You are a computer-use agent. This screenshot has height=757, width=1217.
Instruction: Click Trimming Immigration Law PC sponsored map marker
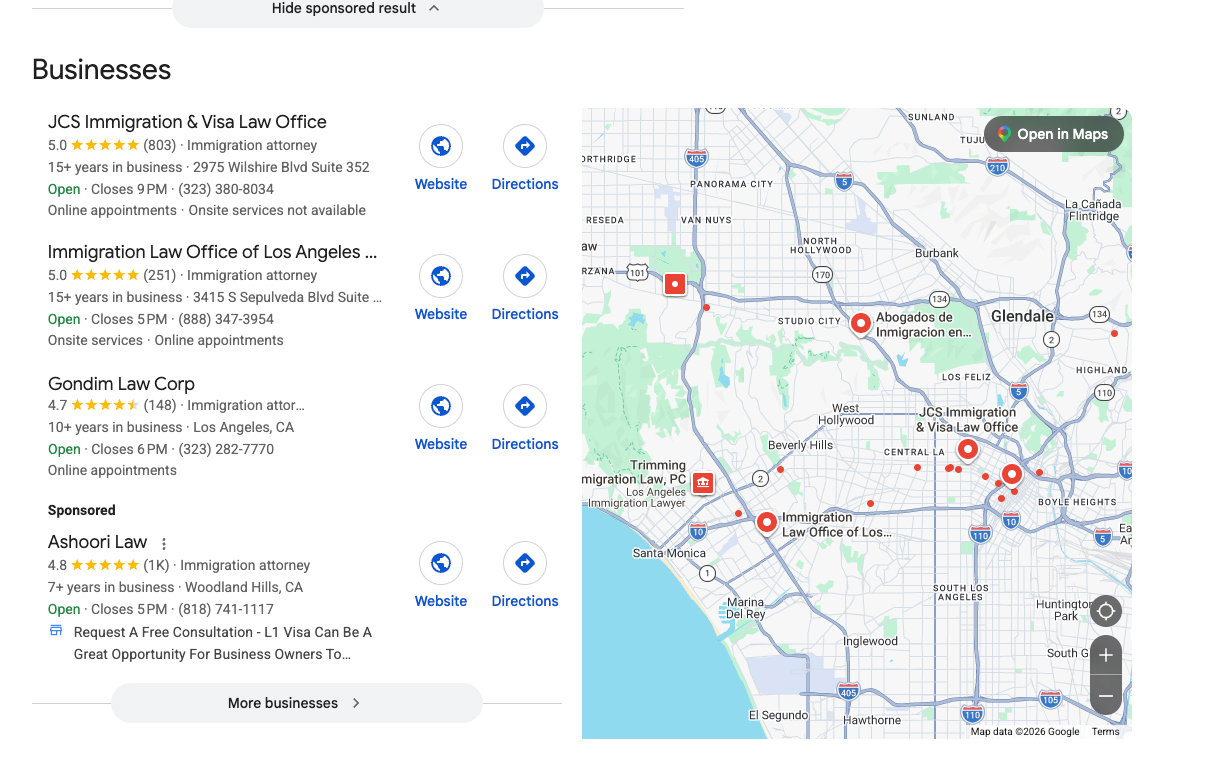tap(703, 484)
